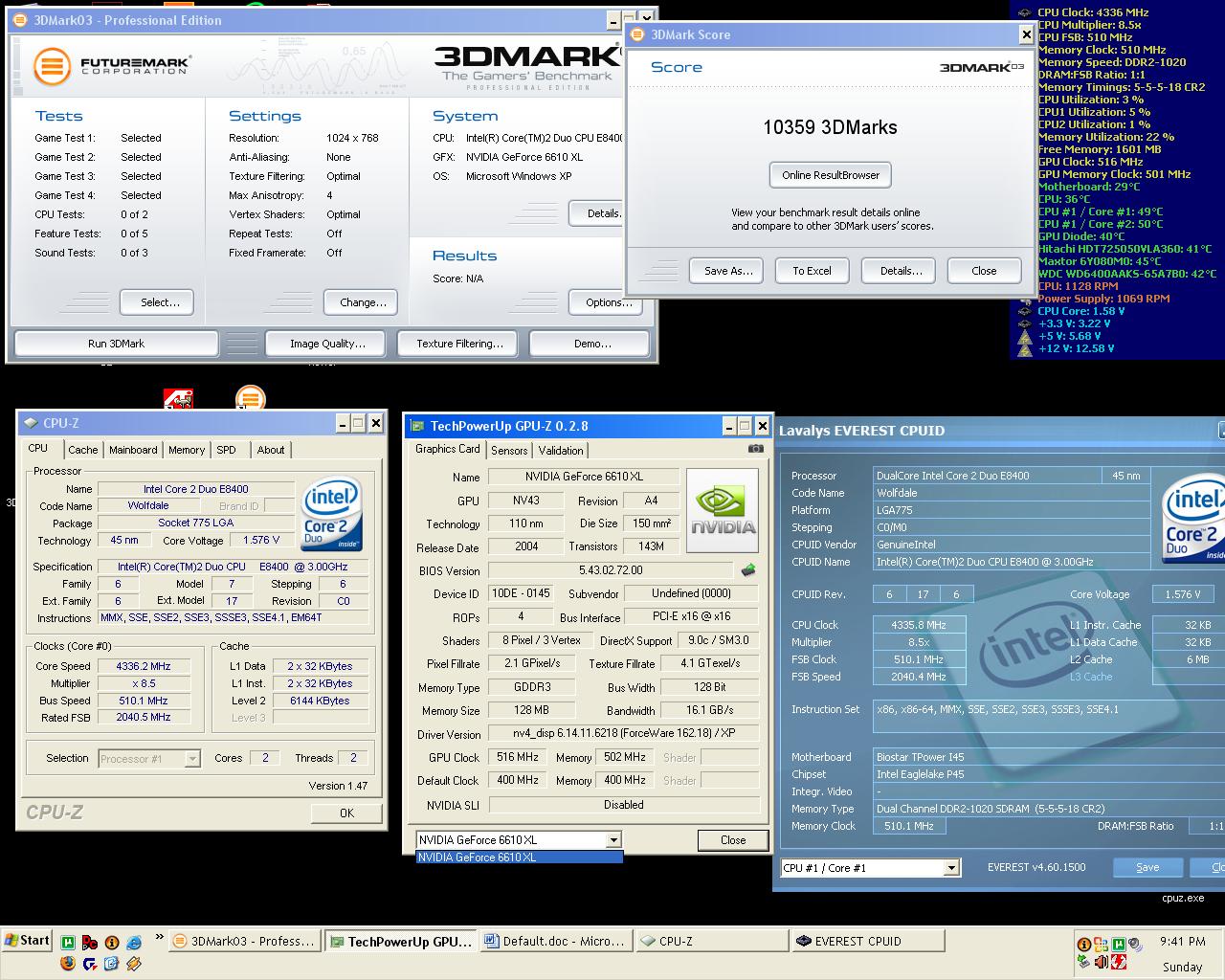Image resolution: width=1225 pixels, height=980 pixels.
Task: Click the green tray icon in system tray
Action: click(1119, 945)
